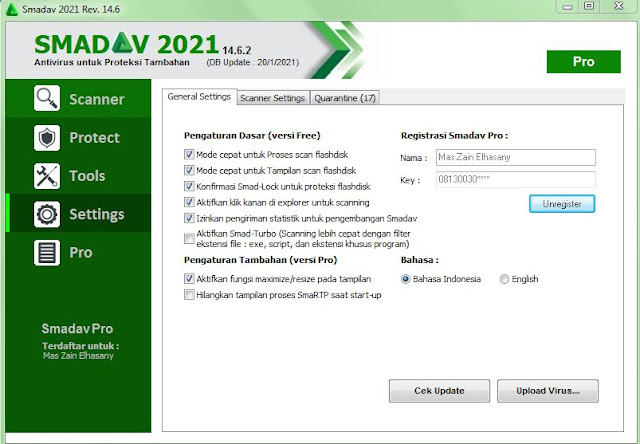Go to the Protect sidebar label
The image size is (640, 444).
coord(94,138)
